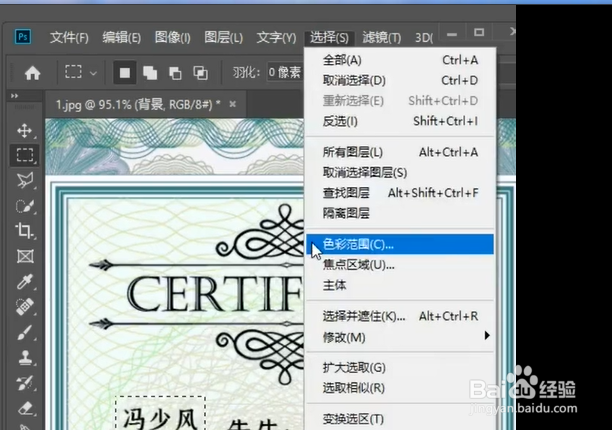This screenshot has width=612, height=430.
Task: Choose 全部(A) from the Select menu
Action: point(400,60)
